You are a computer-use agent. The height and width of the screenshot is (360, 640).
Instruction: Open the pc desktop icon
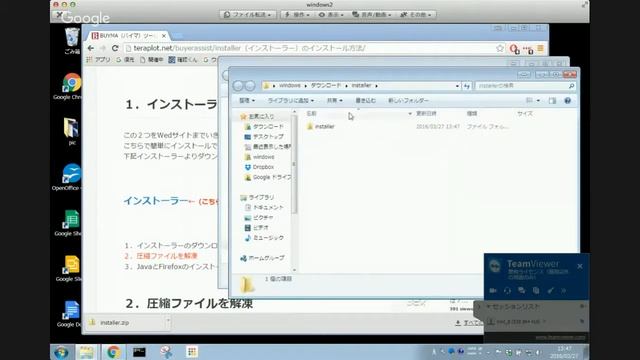tap(71, 131)
